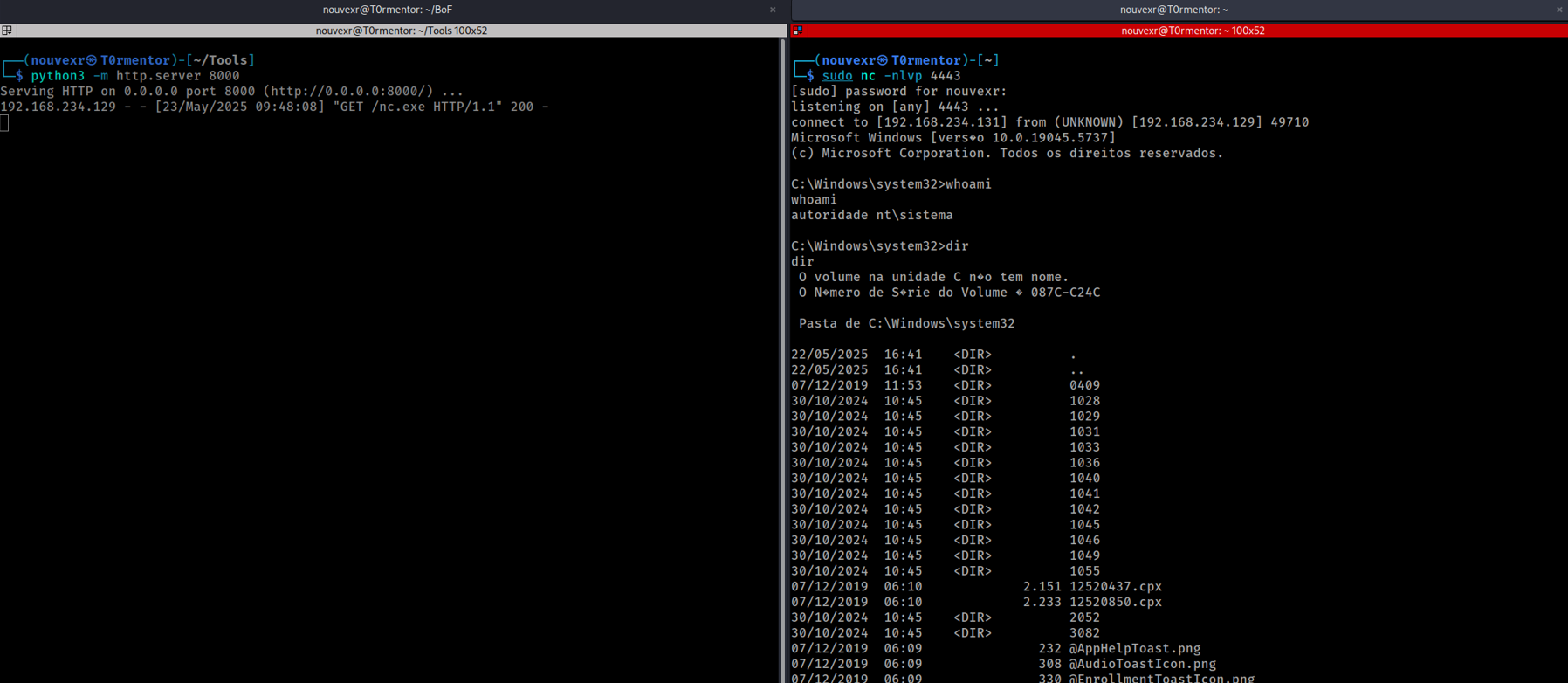Click the 'C:\Windows\system32>dir' prompt line
Screen dimensions: 1568x683
pyautogui.click(x=880, y=246)
